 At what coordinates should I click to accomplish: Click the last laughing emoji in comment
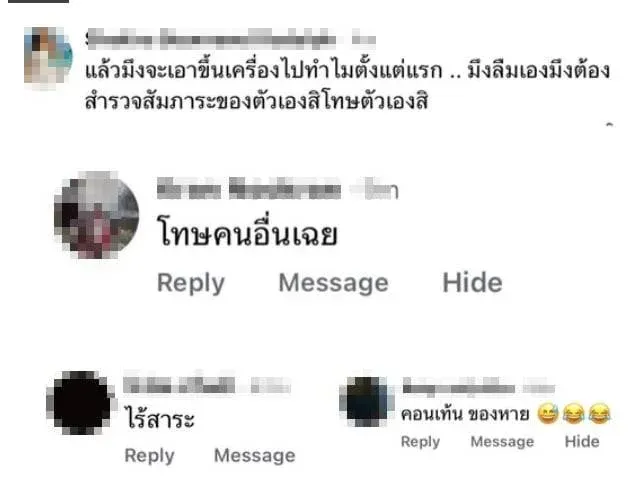[x=600, y=413]
